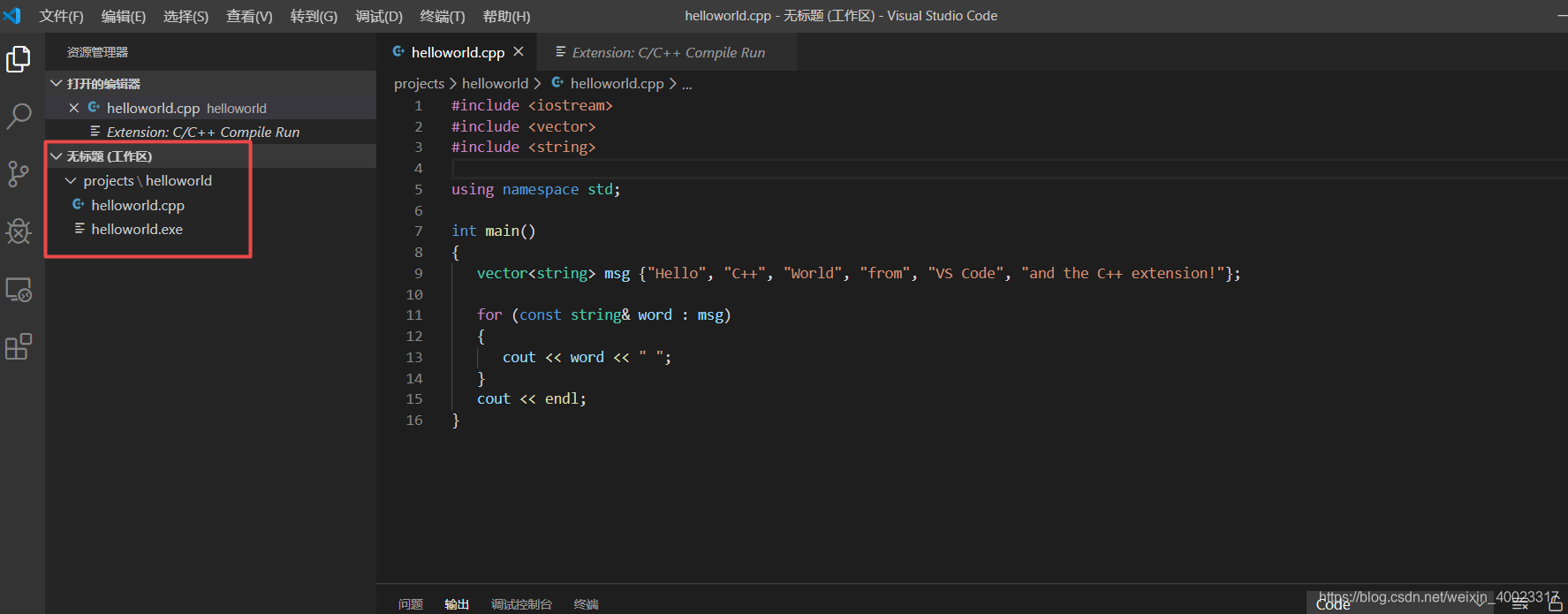Collapse the projects \ helloworld folder
The height and width of the screenshot is (614, 1568).
tap(212, 180)
